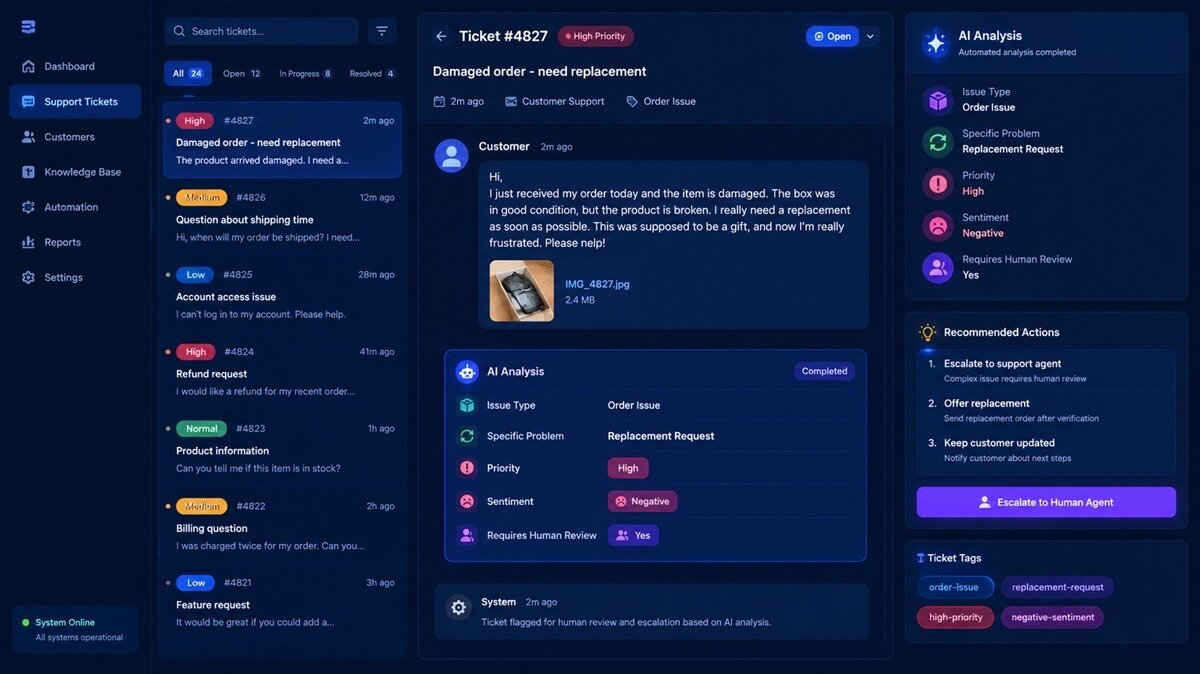Open ticket #4825 Account access issue
Screen dimensions: 1200x674
[283, 294]
